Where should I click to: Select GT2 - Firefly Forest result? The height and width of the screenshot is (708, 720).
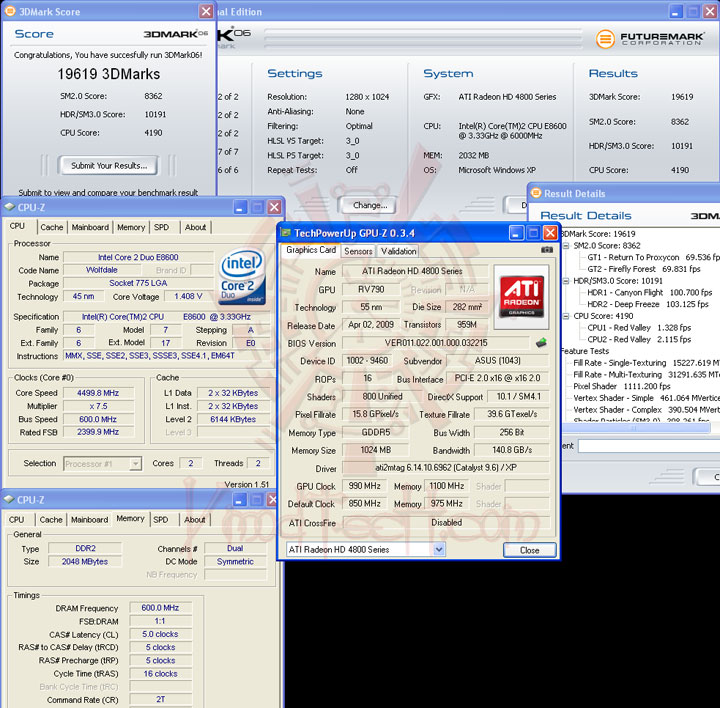pos(643,269)
